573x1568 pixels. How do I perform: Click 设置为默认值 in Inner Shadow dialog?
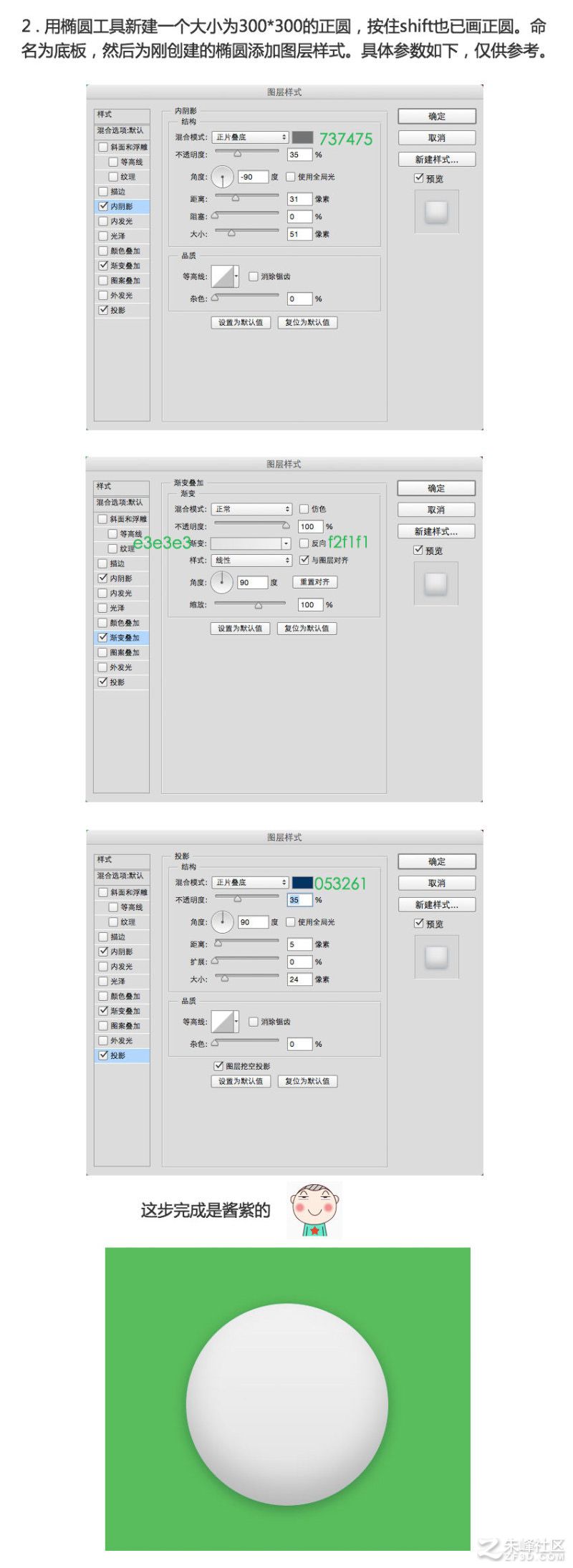click(x=241, y=322)
